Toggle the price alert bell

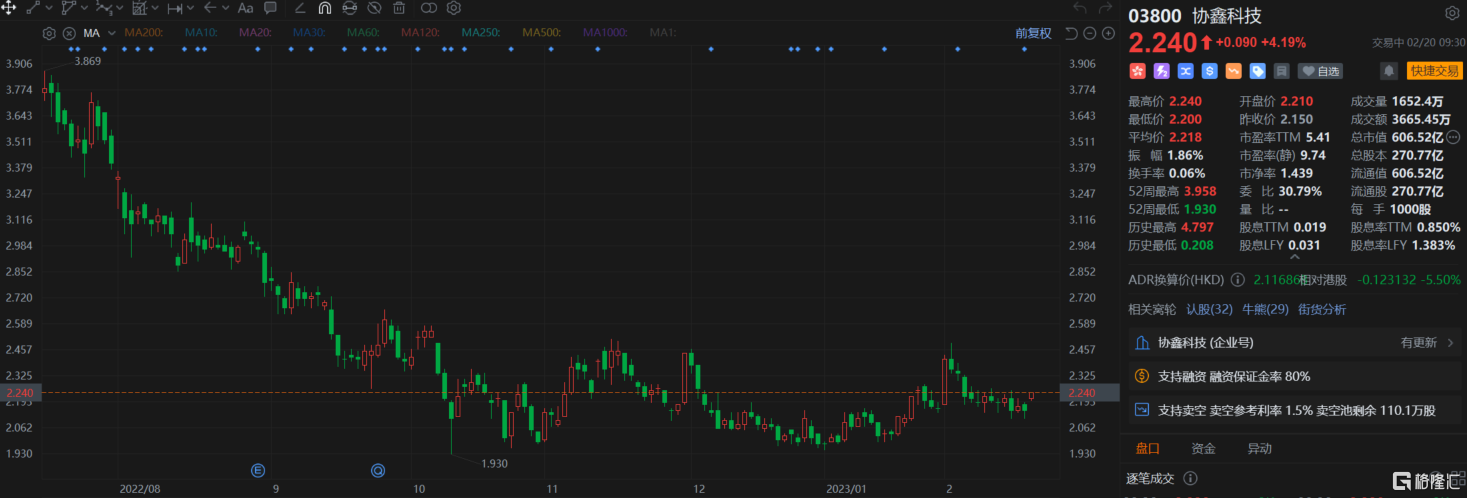(1389, 71)
